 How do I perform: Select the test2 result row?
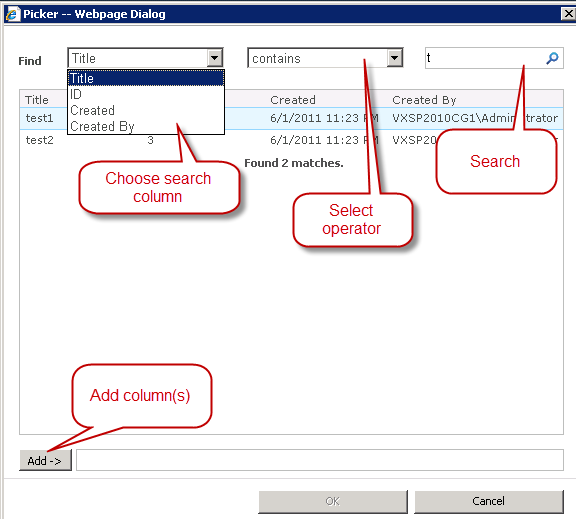tap(291, 140)
